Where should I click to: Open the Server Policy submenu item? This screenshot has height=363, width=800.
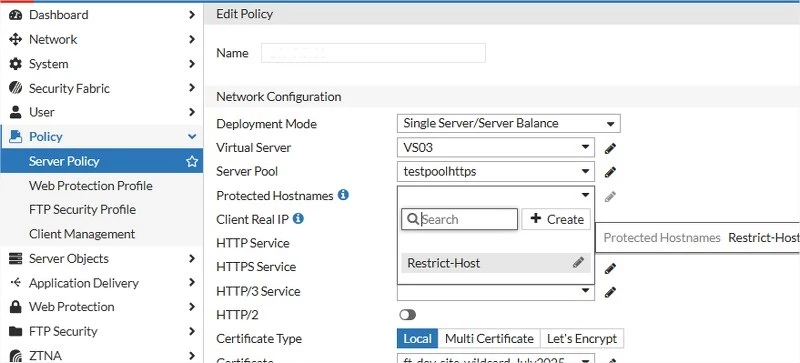(x=102, y=161)
